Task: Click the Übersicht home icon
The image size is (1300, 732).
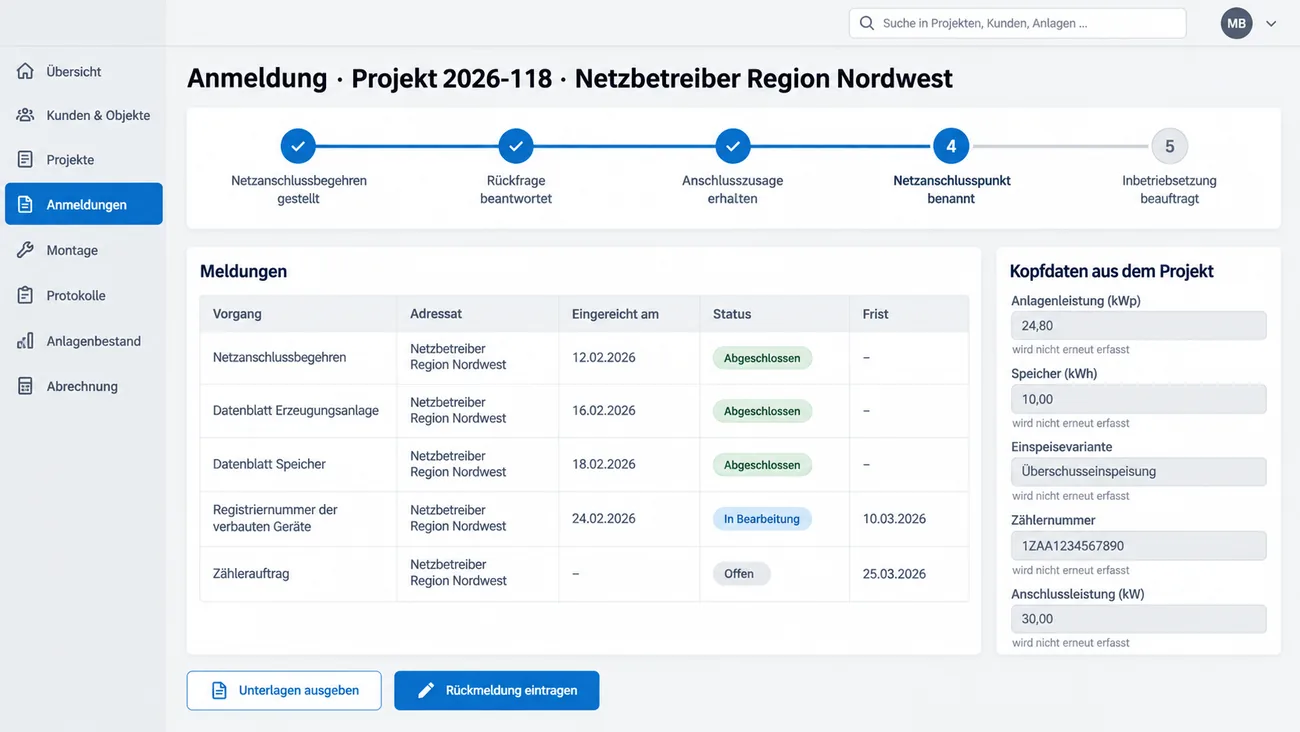Action: (25, 71)
